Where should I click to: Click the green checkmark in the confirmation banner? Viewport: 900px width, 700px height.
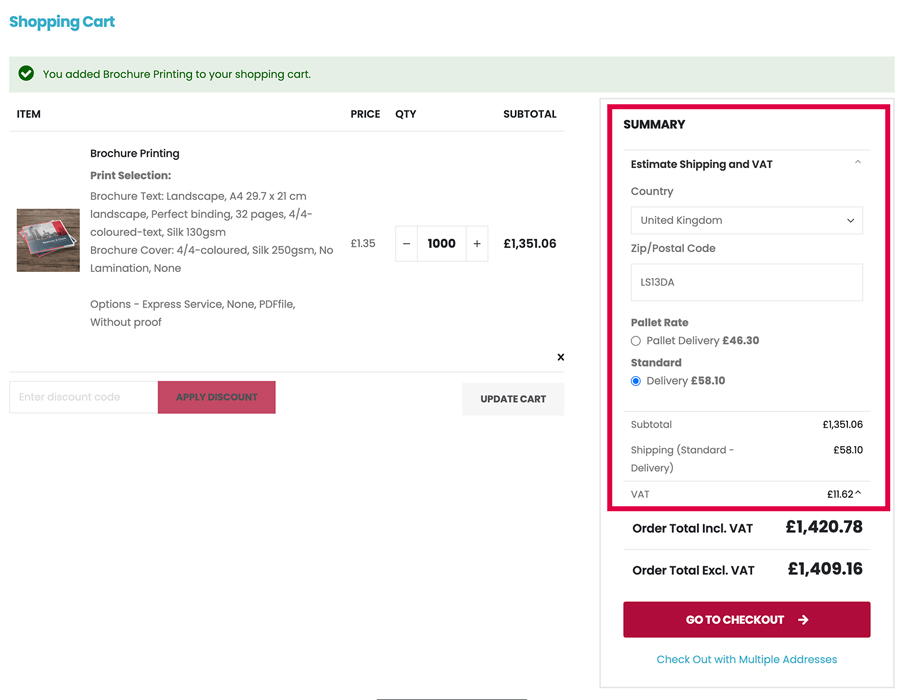pyautogui.click(x=28, y=74)
